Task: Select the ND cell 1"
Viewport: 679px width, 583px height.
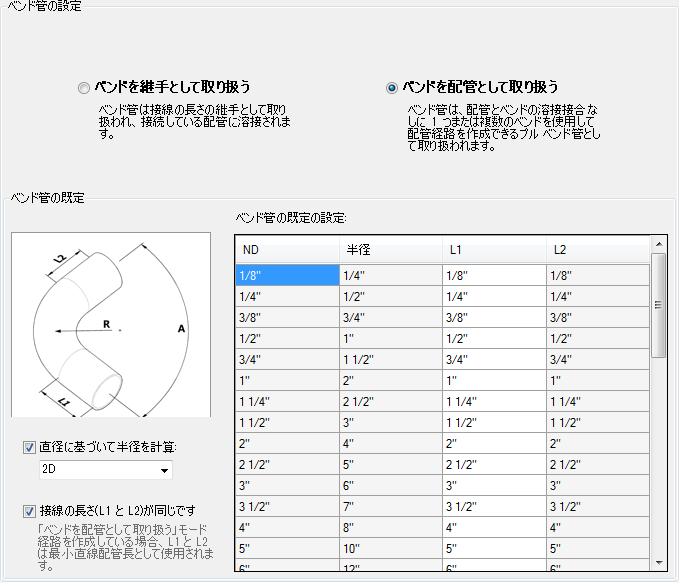Action: point(288,380)
